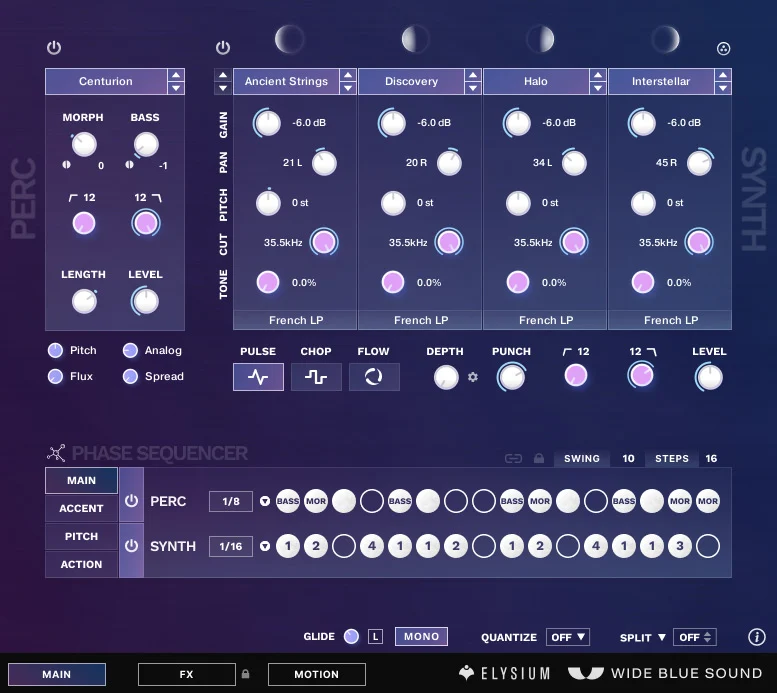Click the info icon at bottom right
This screenshot has height=693, width=777.
[x=756, y=637]
